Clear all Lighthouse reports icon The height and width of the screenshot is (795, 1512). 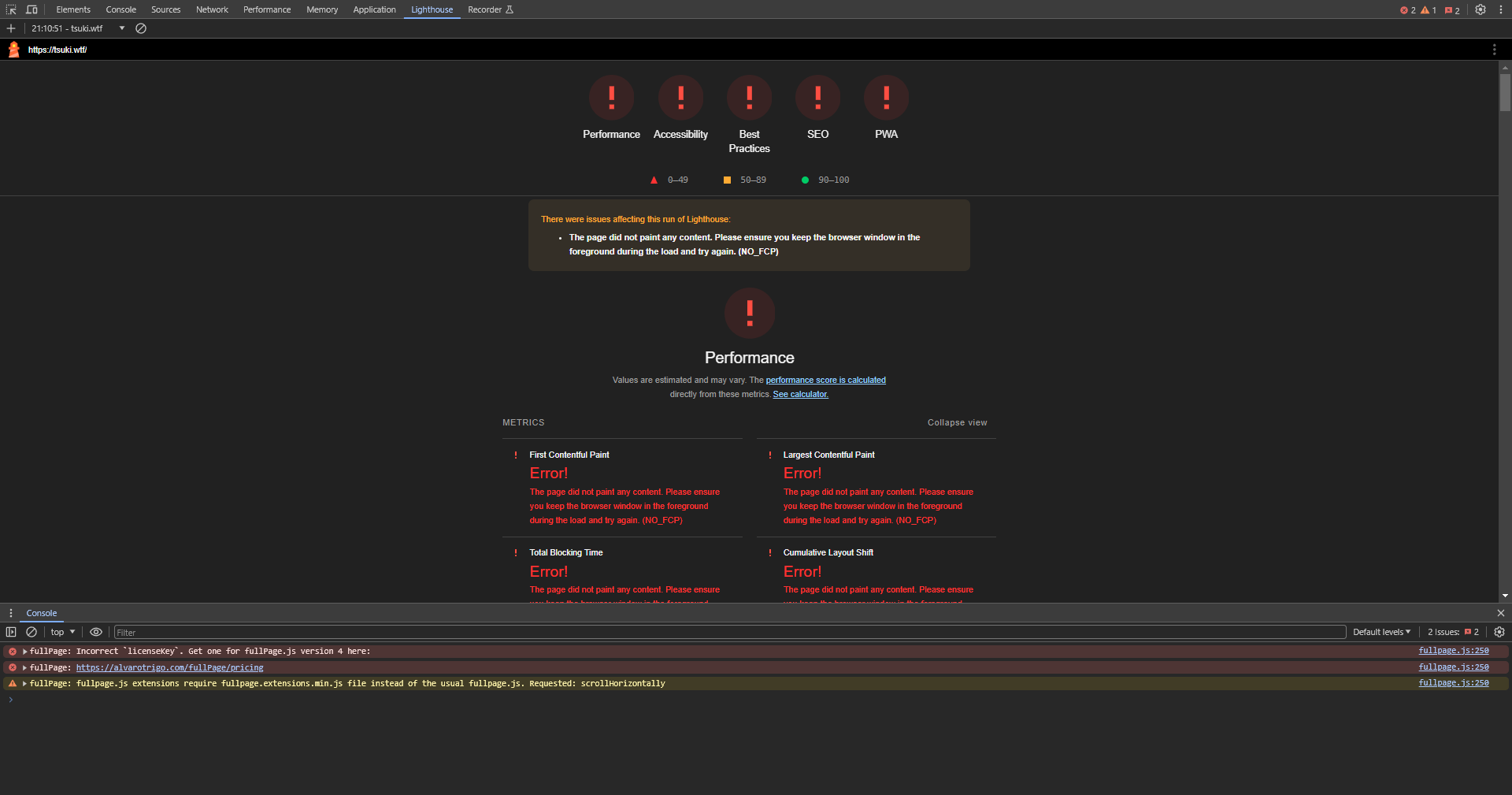coord(141,28)
